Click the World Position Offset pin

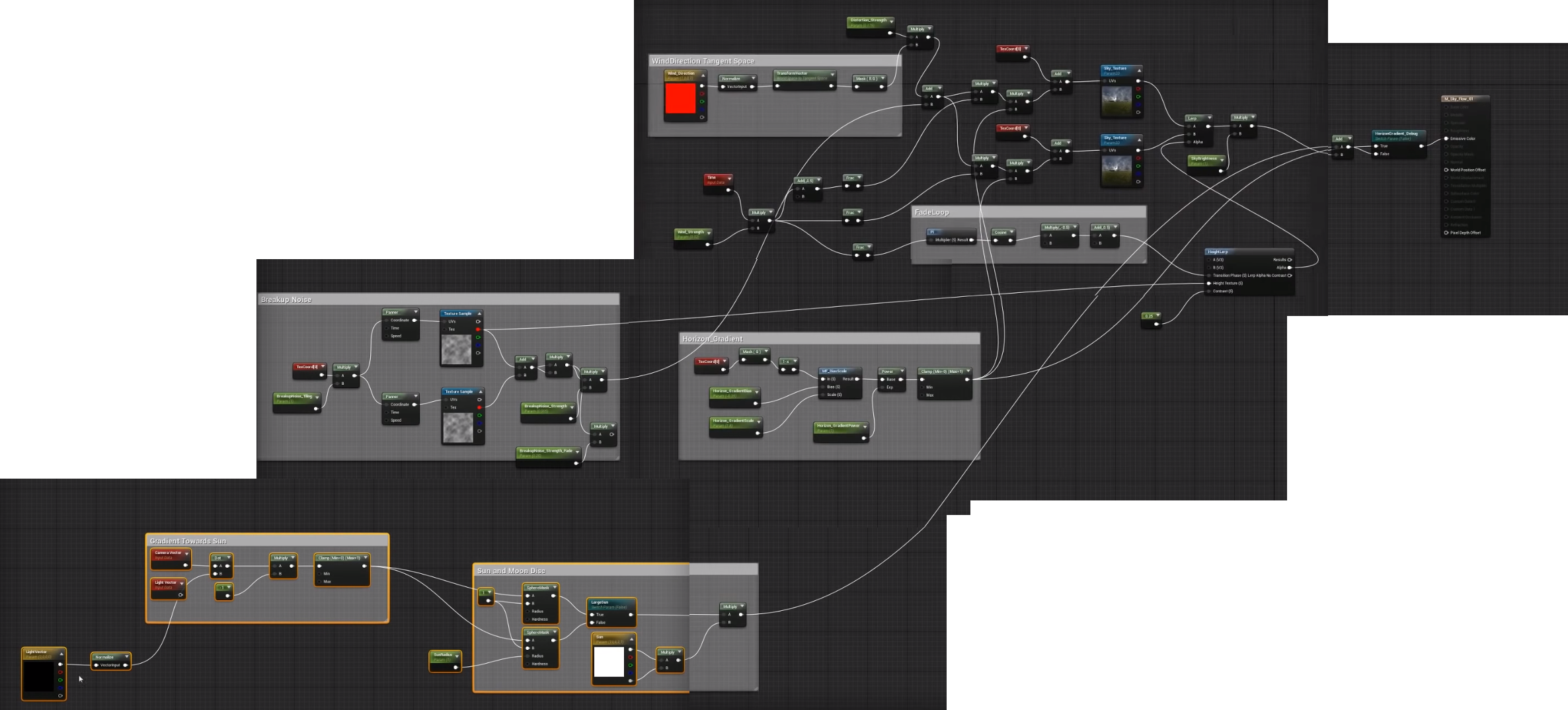coord(1446,170)
